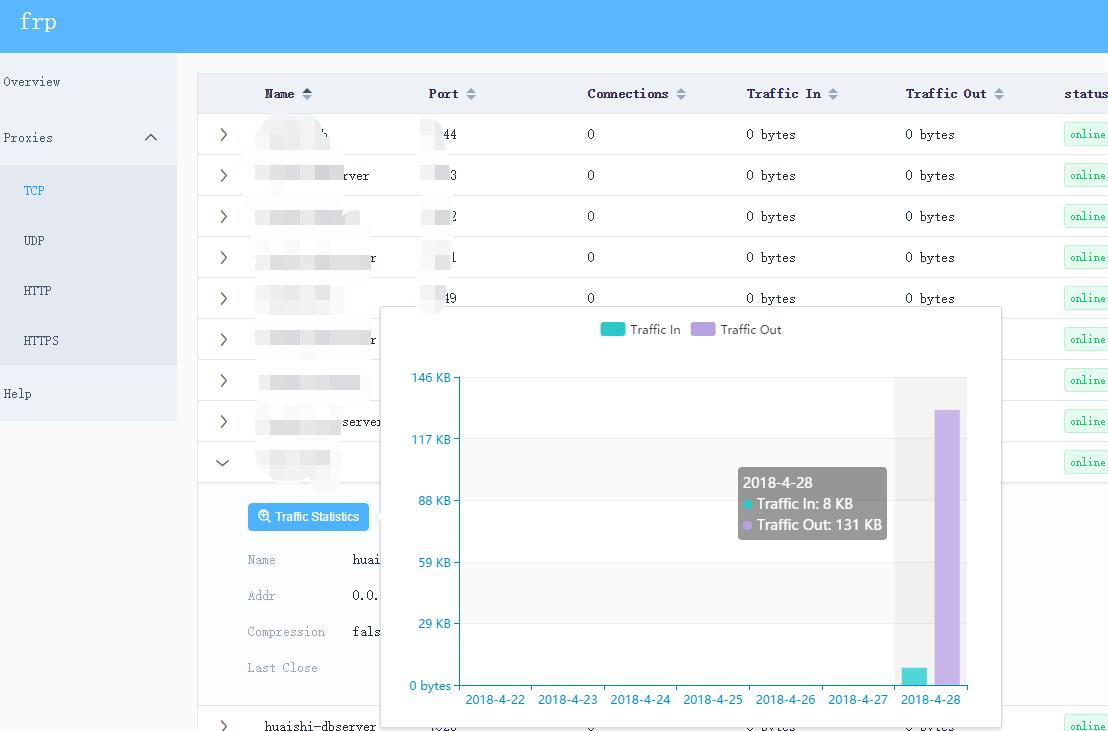Image resolution: width=1108 pixels, height=731 pixels.
Task: Click the Last Close detail label
Action: tap(283, 668)
